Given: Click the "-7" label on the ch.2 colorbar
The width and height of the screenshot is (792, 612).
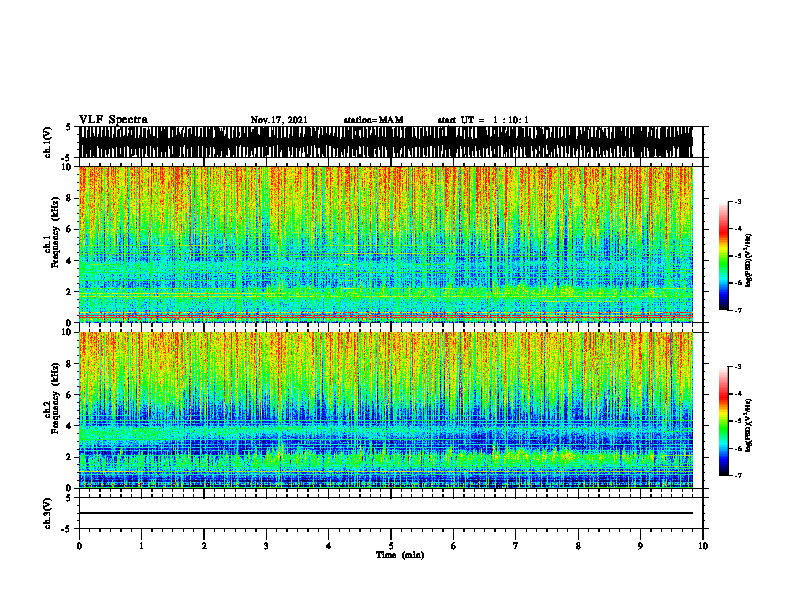Looking at the screenshot, I should pyautogui.click(x=737, y=475).
